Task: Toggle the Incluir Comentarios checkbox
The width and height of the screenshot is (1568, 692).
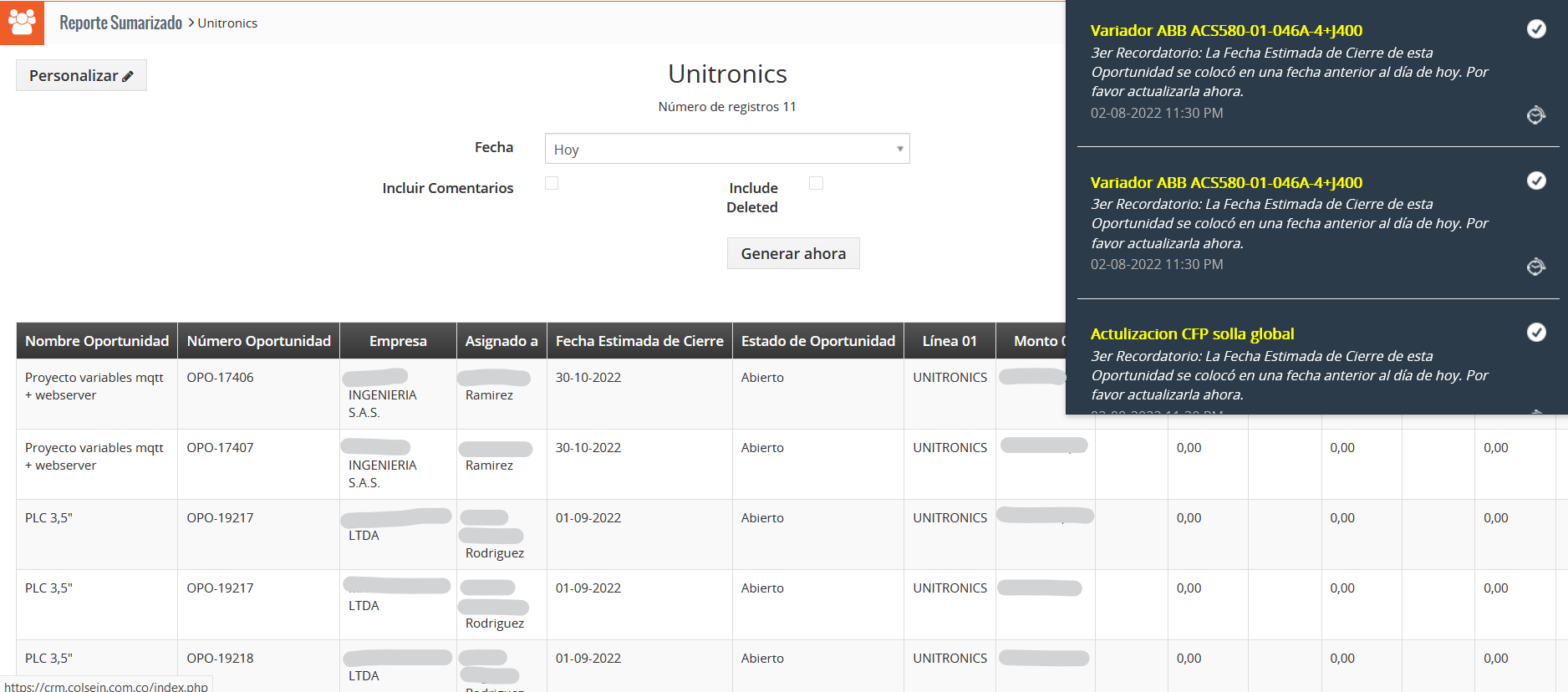Action: click(x=552, y=183)
